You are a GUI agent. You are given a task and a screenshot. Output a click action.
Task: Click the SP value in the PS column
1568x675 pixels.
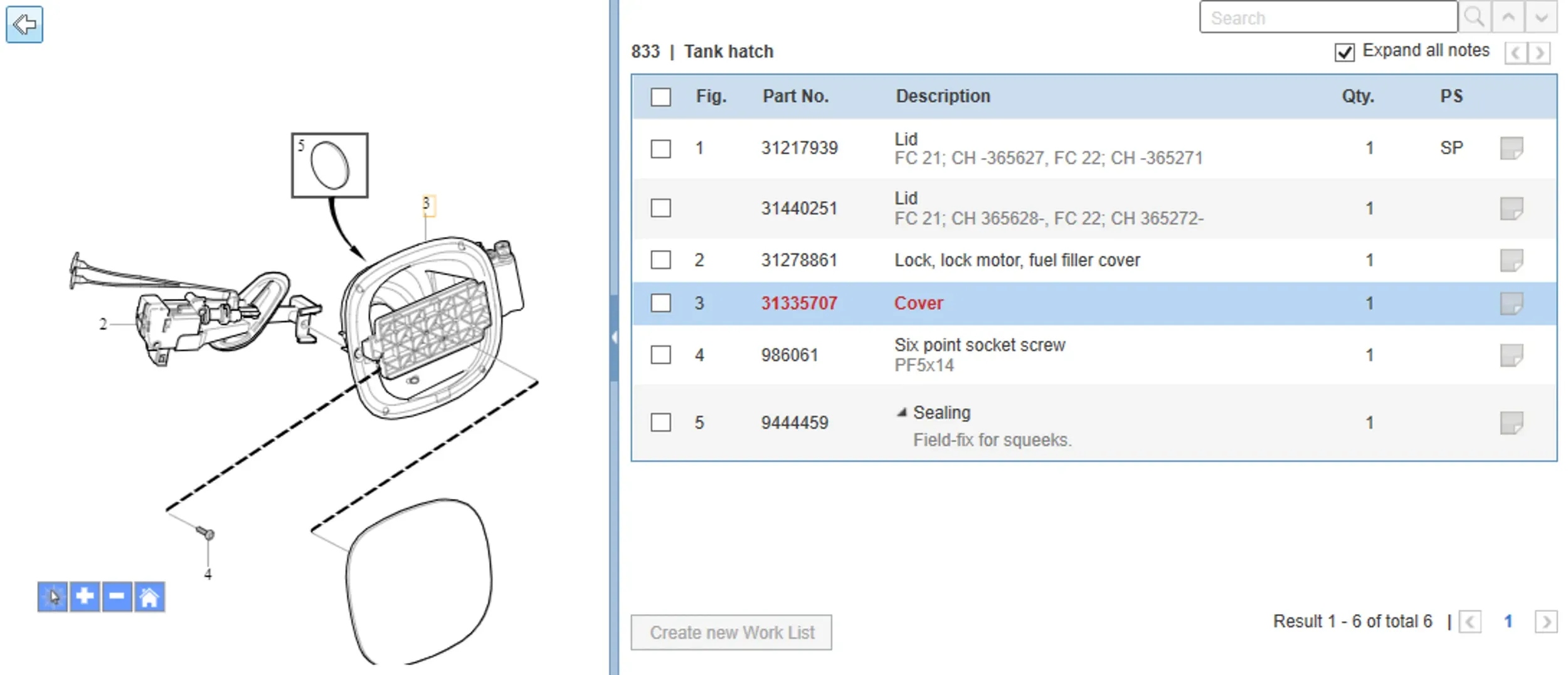coord(1451,148)
